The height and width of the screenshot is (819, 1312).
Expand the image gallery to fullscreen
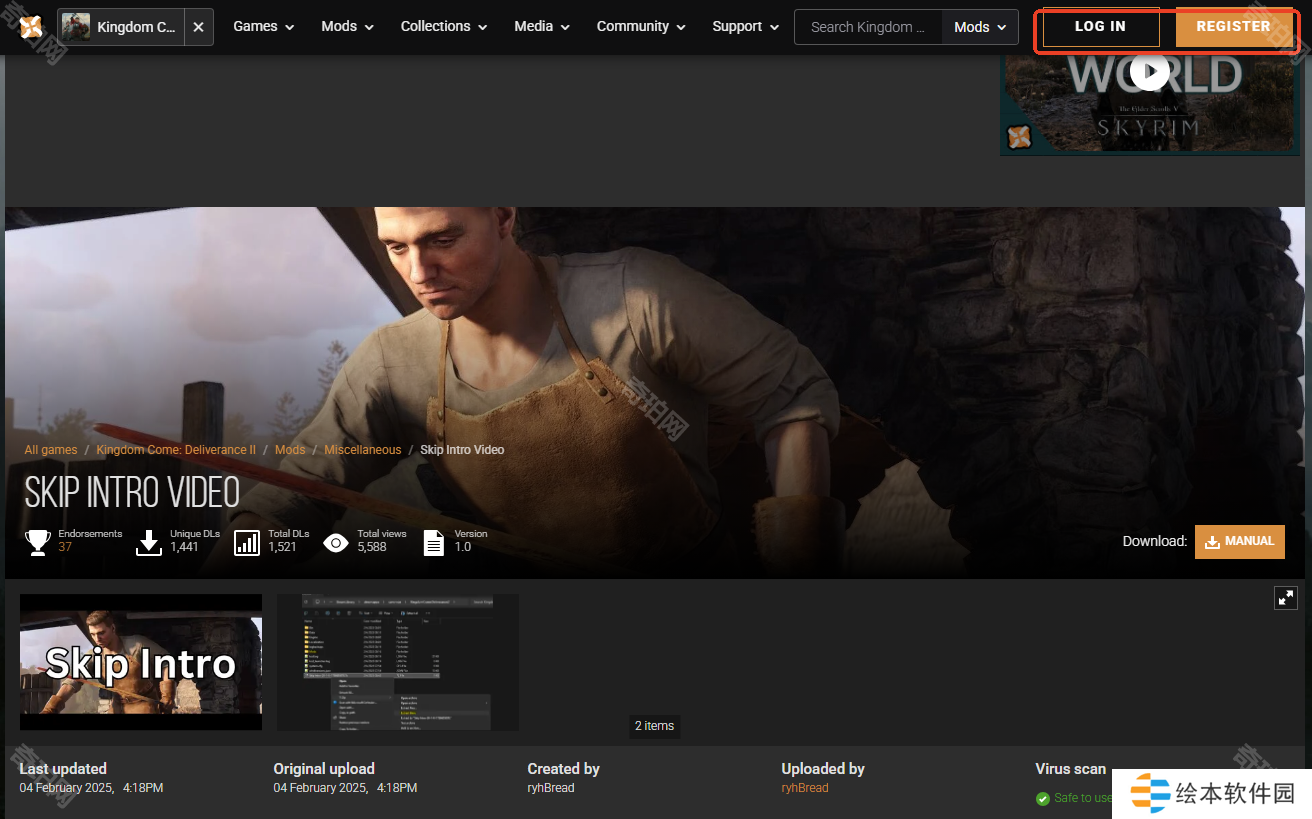click(1285, 598)
